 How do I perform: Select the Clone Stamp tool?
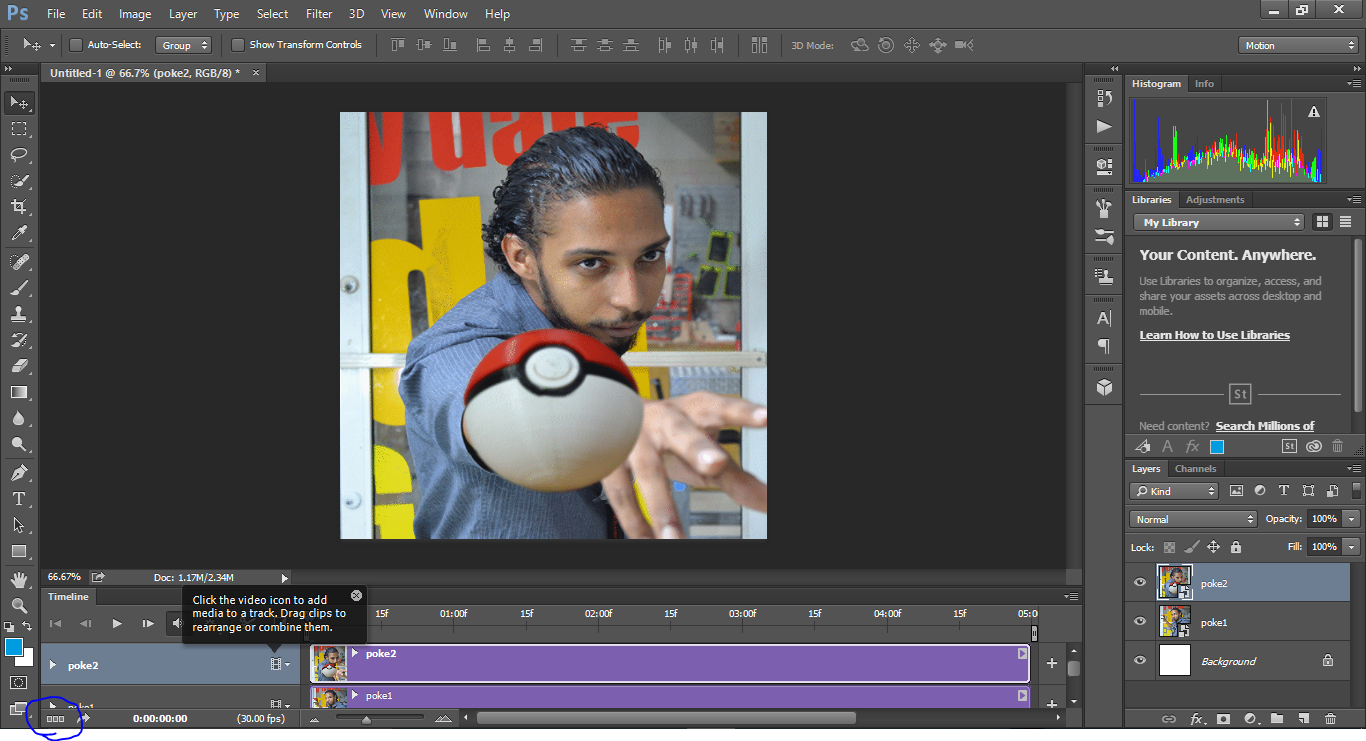coord(19,313)
